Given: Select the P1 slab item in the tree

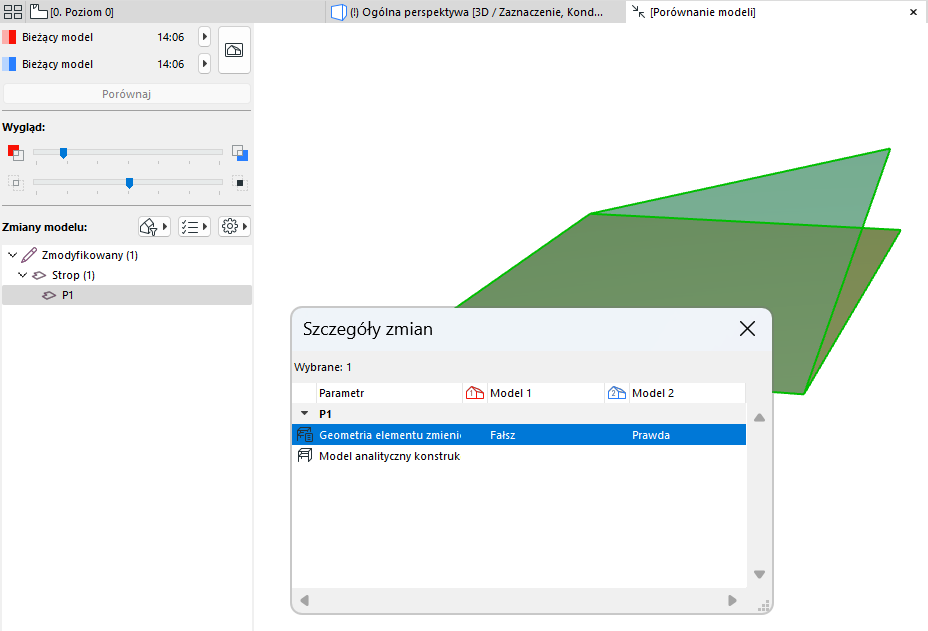Looking at the screenshot, I should click(127, 295).
